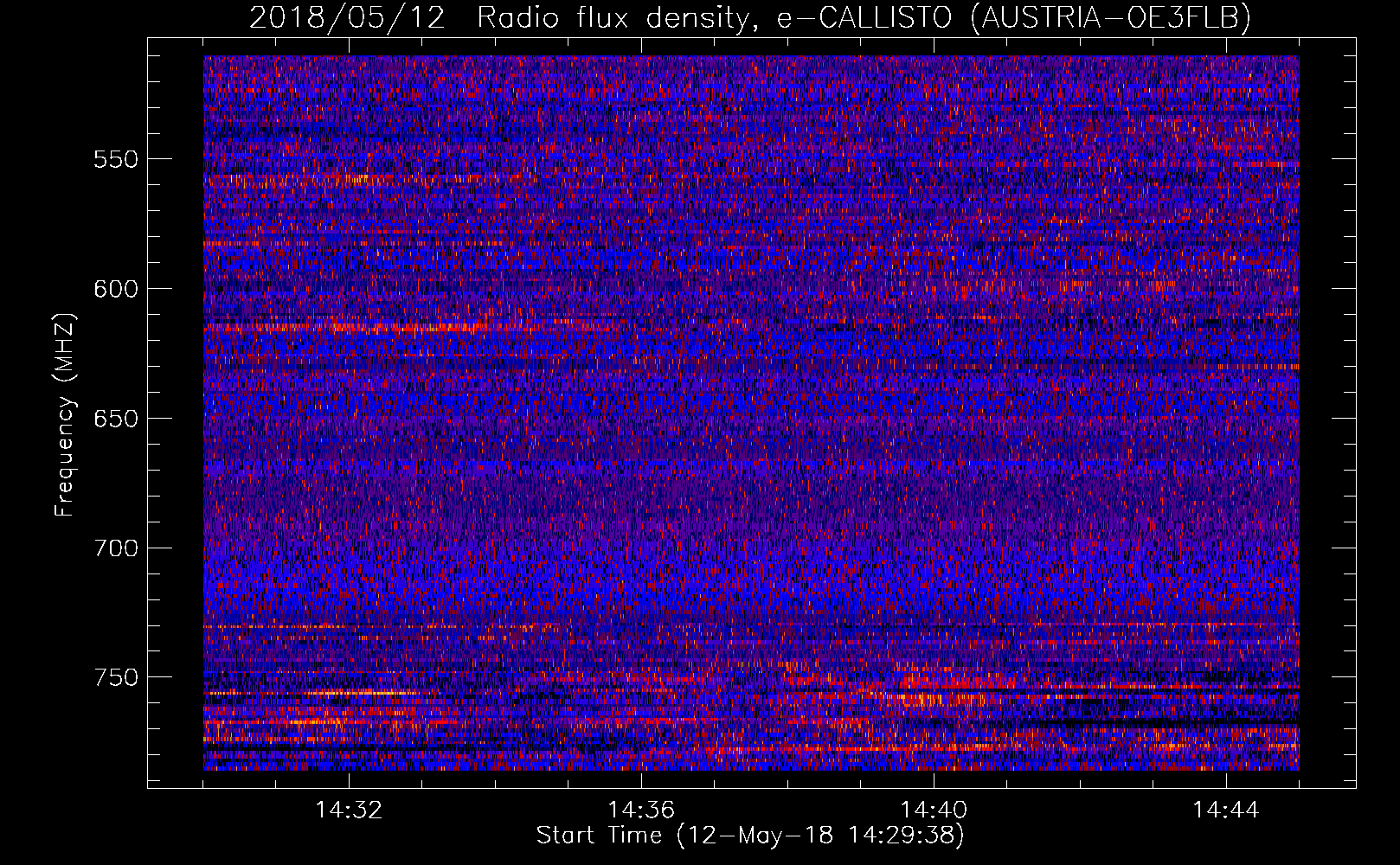The height and width of the screenshot is (865, 1400).
Task: Click the 14:44 time tick label
Action: click(1226, 811)
